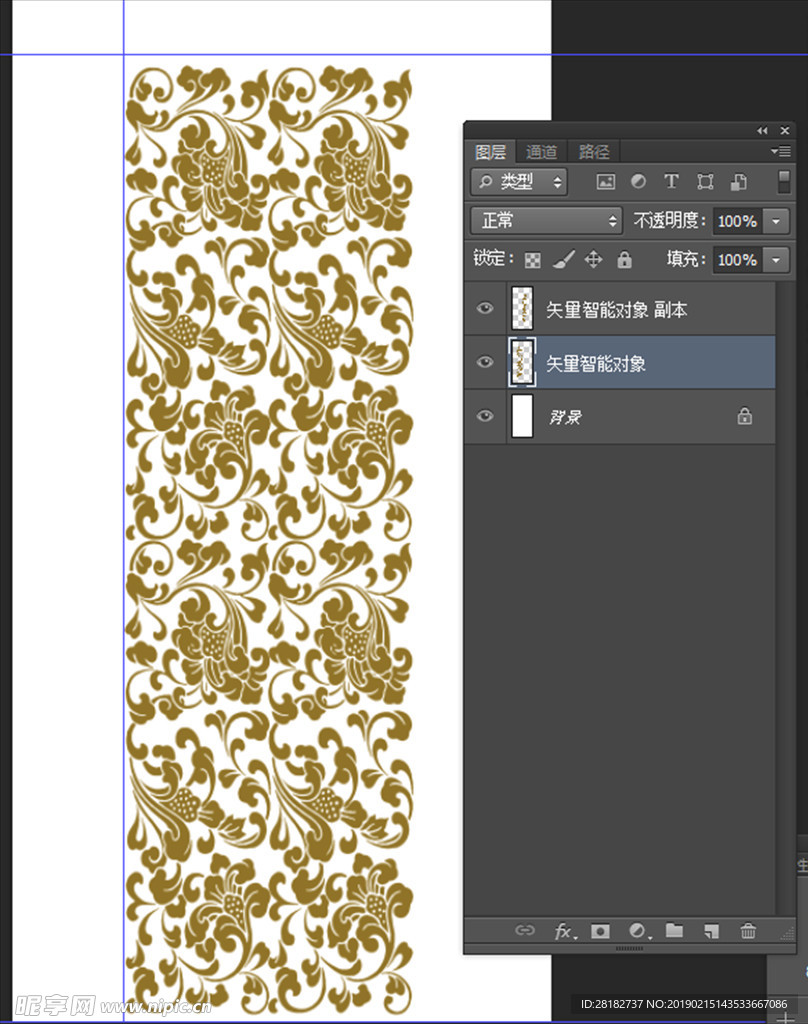Image resolution: width=808 pixels, height=1024 pixels.
Task: Toggle visibility of 矢量智能对象 layer
Action: (485, 362)
